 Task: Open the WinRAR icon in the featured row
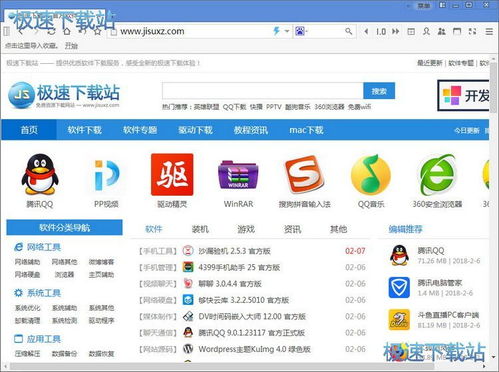click(x=238, y=174)
